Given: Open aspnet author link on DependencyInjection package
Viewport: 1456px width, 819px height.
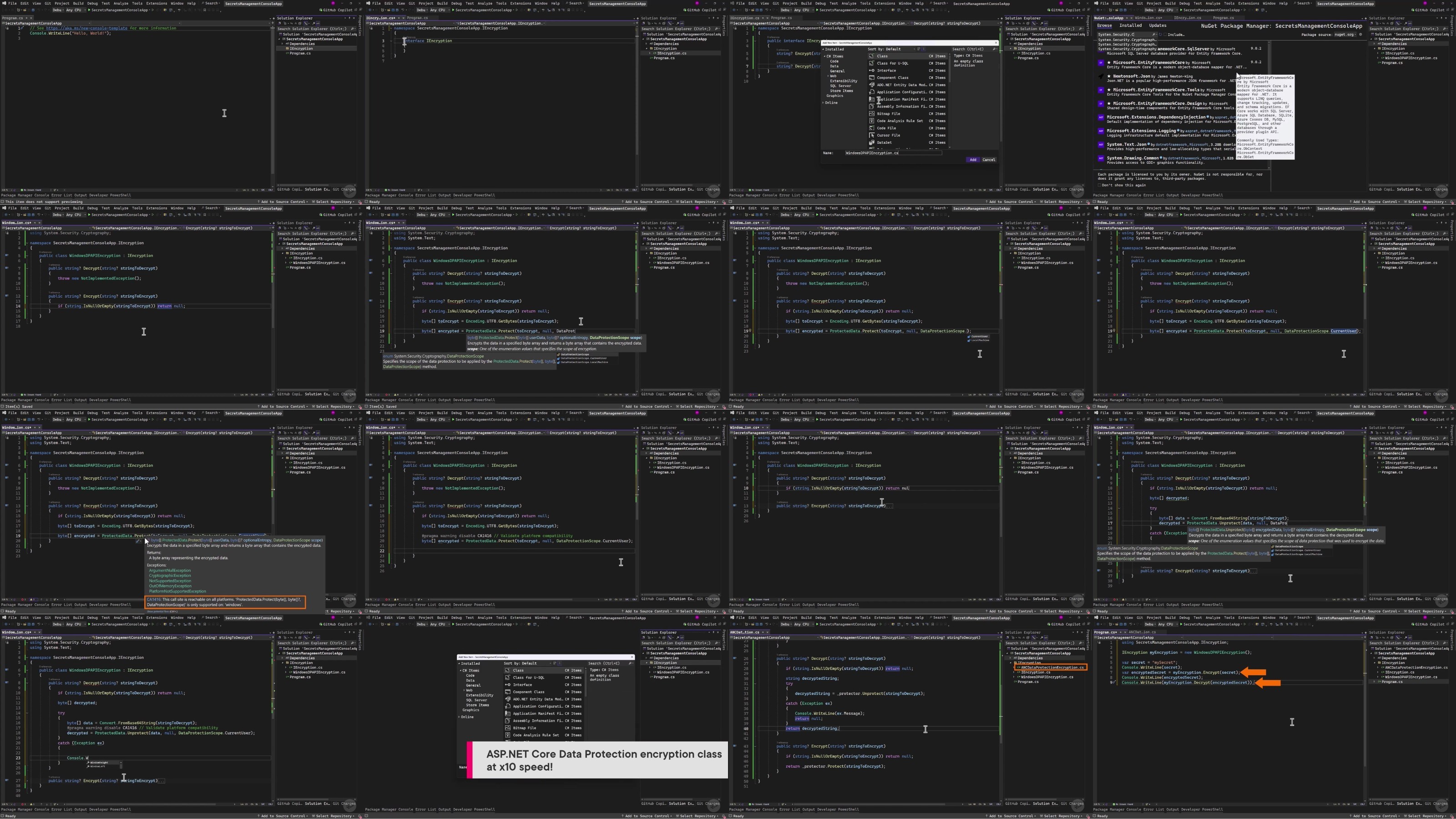Looking at the screenshot, I should coord(1221,117).
